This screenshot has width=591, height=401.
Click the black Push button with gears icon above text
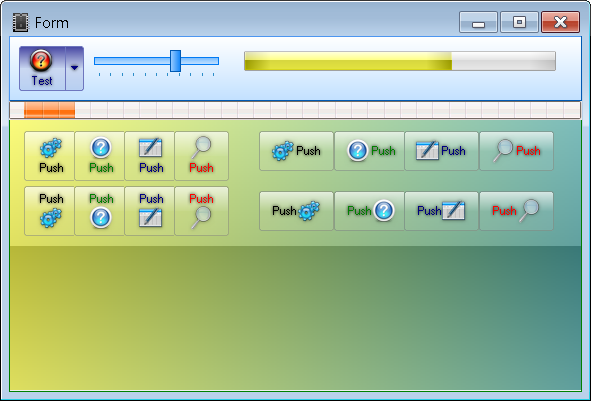point(49,156)
